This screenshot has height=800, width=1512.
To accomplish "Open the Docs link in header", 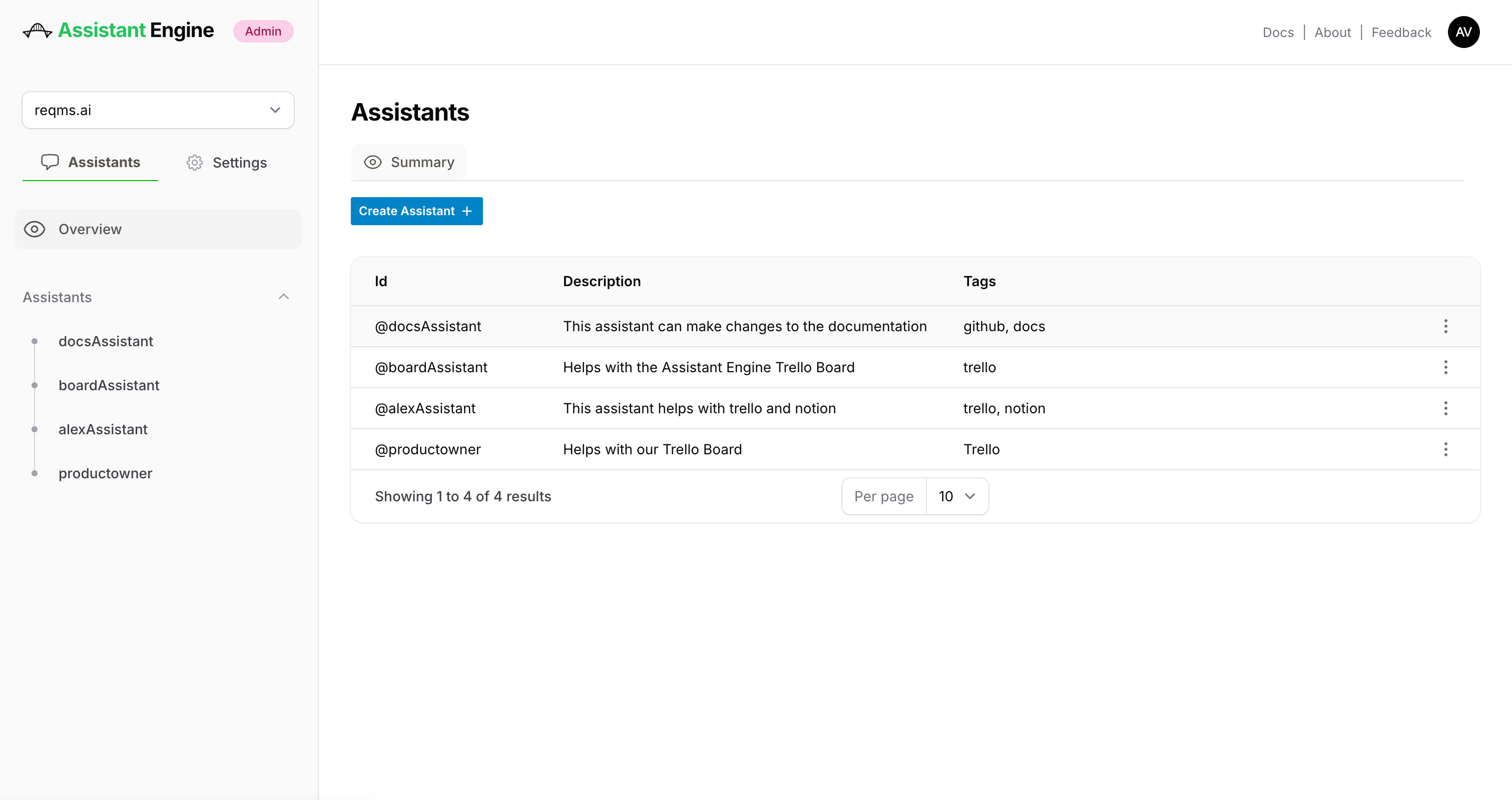I will click(x=1278, y=33).
